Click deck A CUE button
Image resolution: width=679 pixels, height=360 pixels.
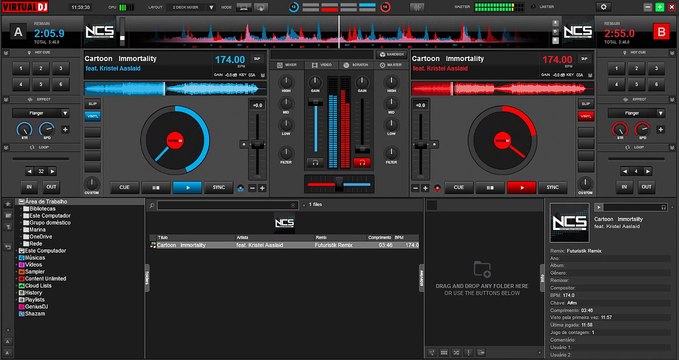(125, 188)
